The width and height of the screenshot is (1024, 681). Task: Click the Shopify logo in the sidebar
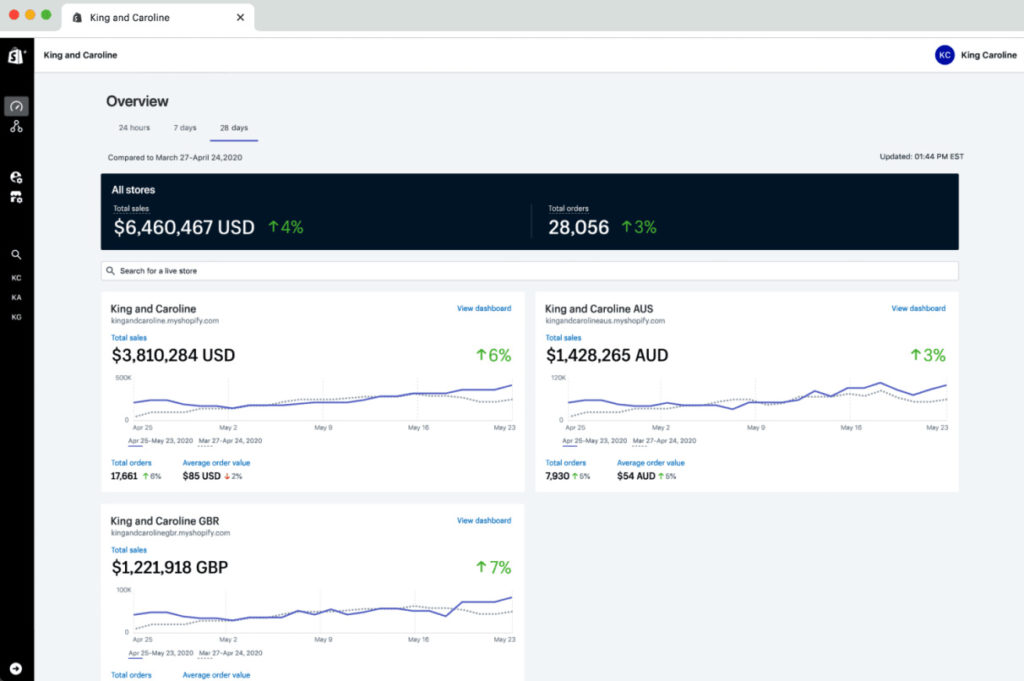(15, 54)
